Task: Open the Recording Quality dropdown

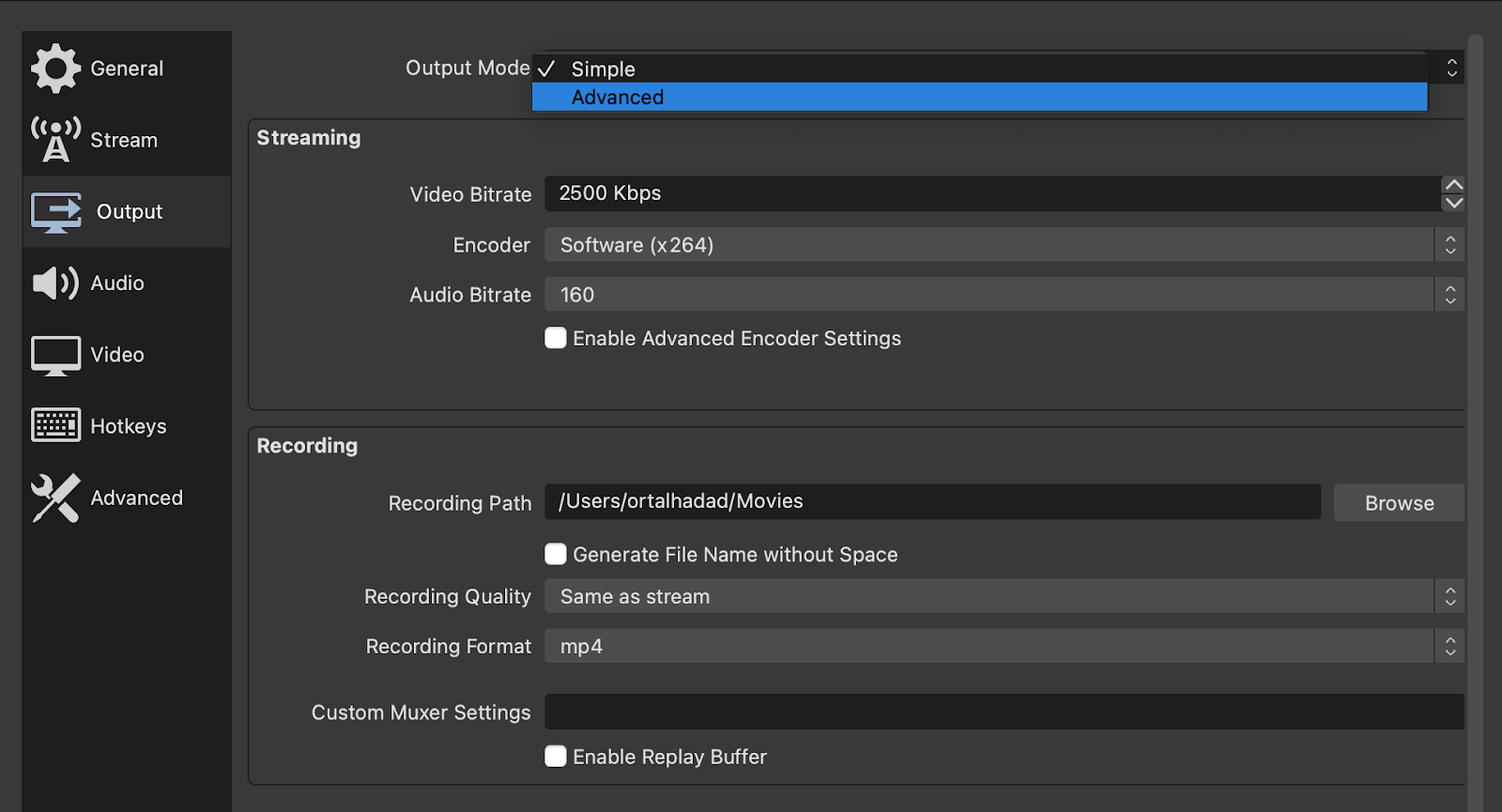Action: coord(1004,596)
